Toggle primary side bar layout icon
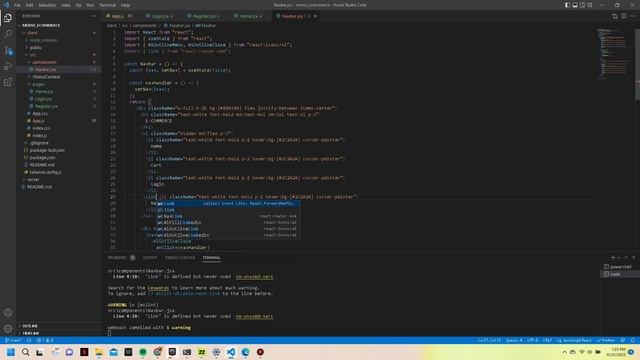This screenshot has height=360, width=640. [x=567, y=5]
